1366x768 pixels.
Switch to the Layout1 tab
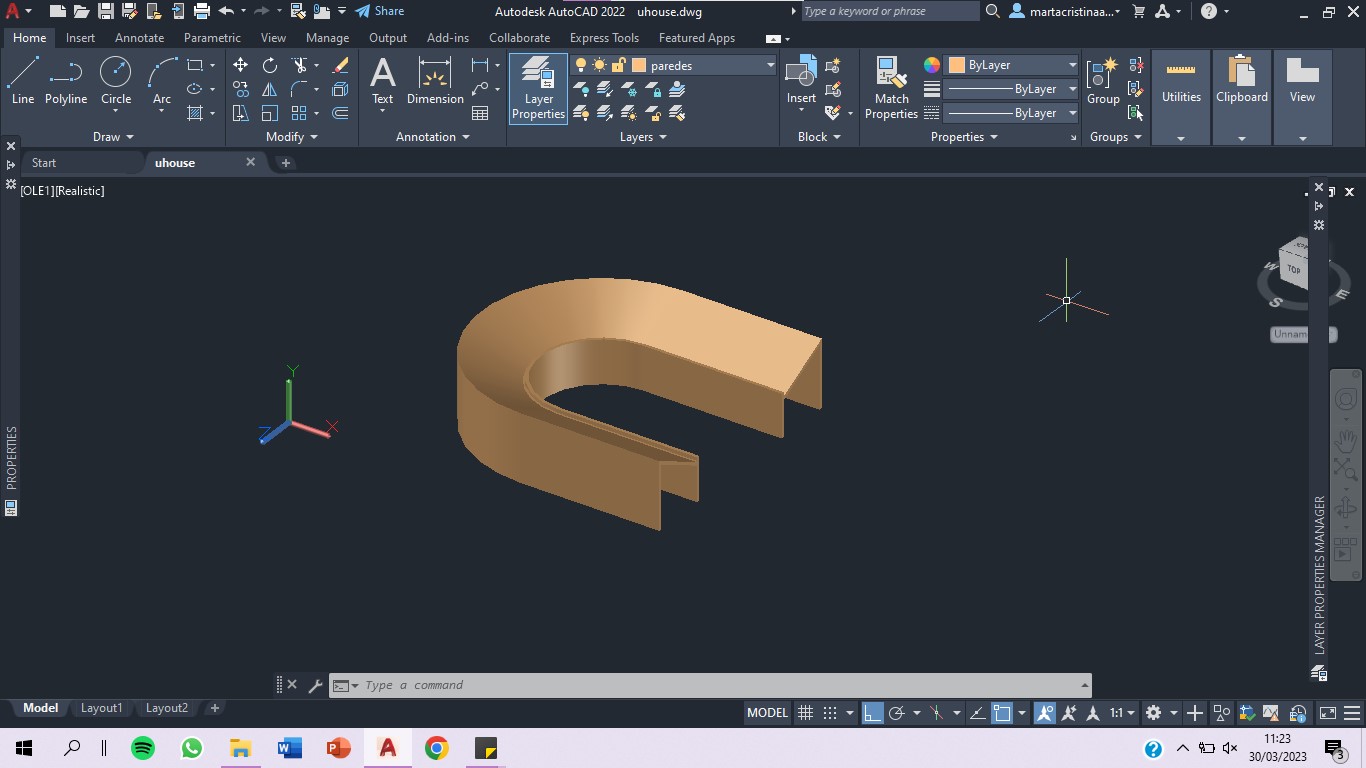tap(101, 708)
